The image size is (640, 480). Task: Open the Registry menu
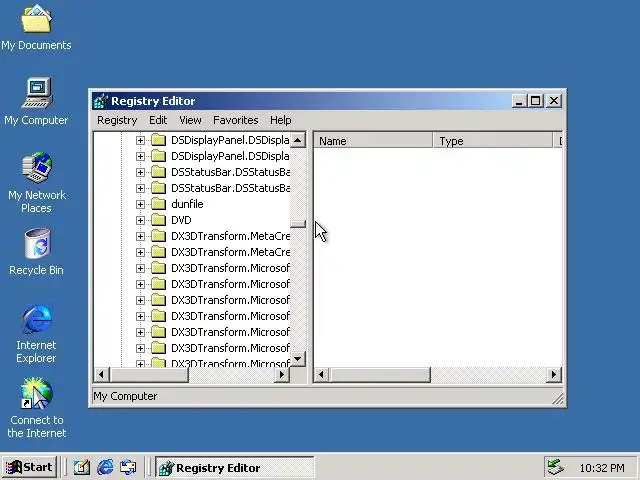(x=117, y=120)
